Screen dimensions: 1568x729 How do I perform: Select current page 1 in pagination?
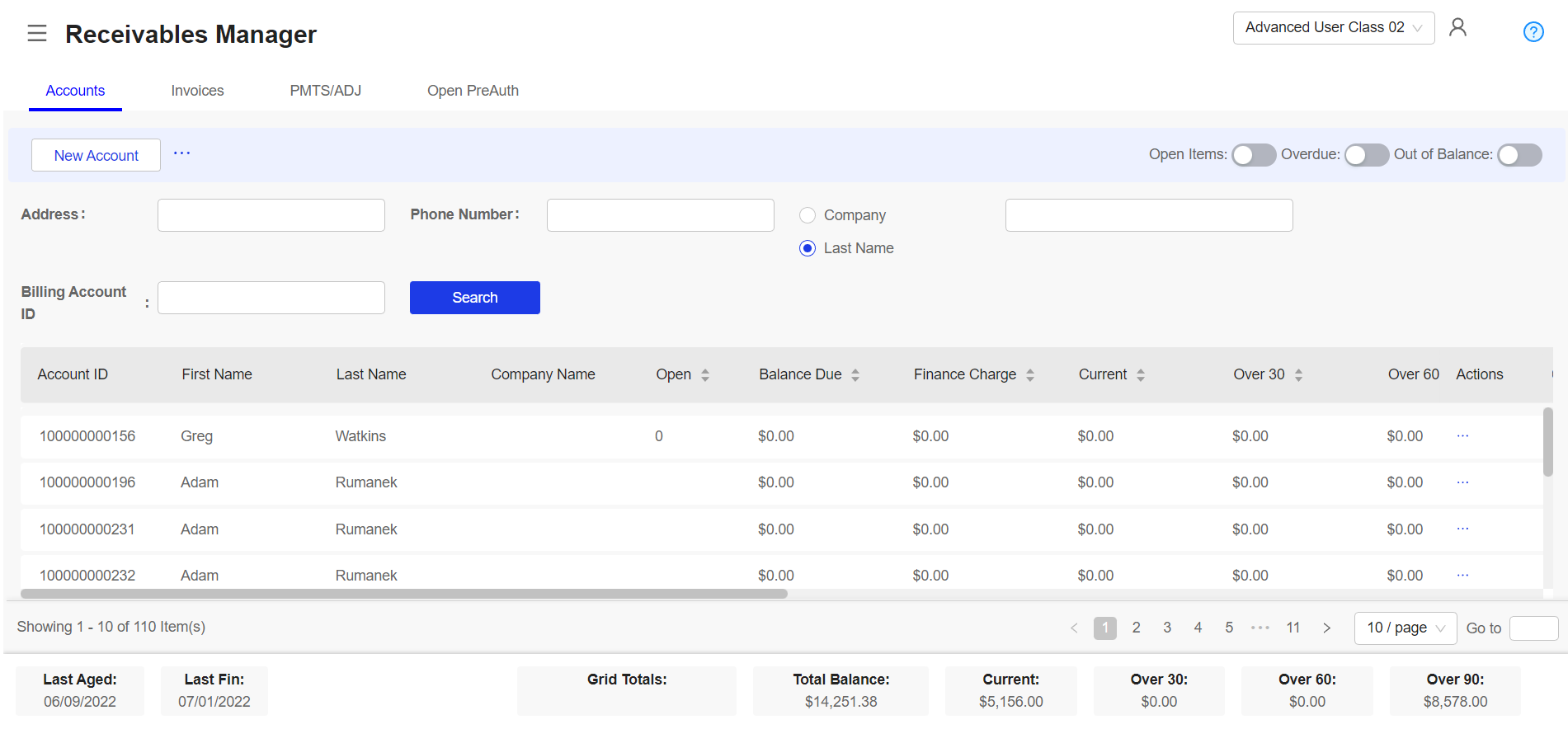point(1105,628)
